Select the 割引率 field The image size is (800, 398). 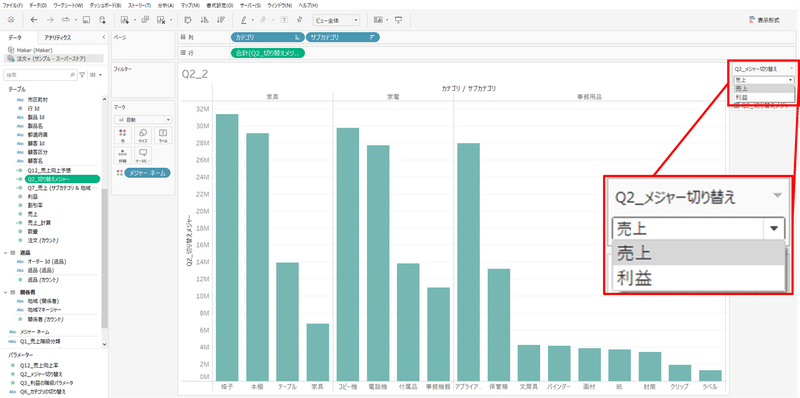pos(34,205)
